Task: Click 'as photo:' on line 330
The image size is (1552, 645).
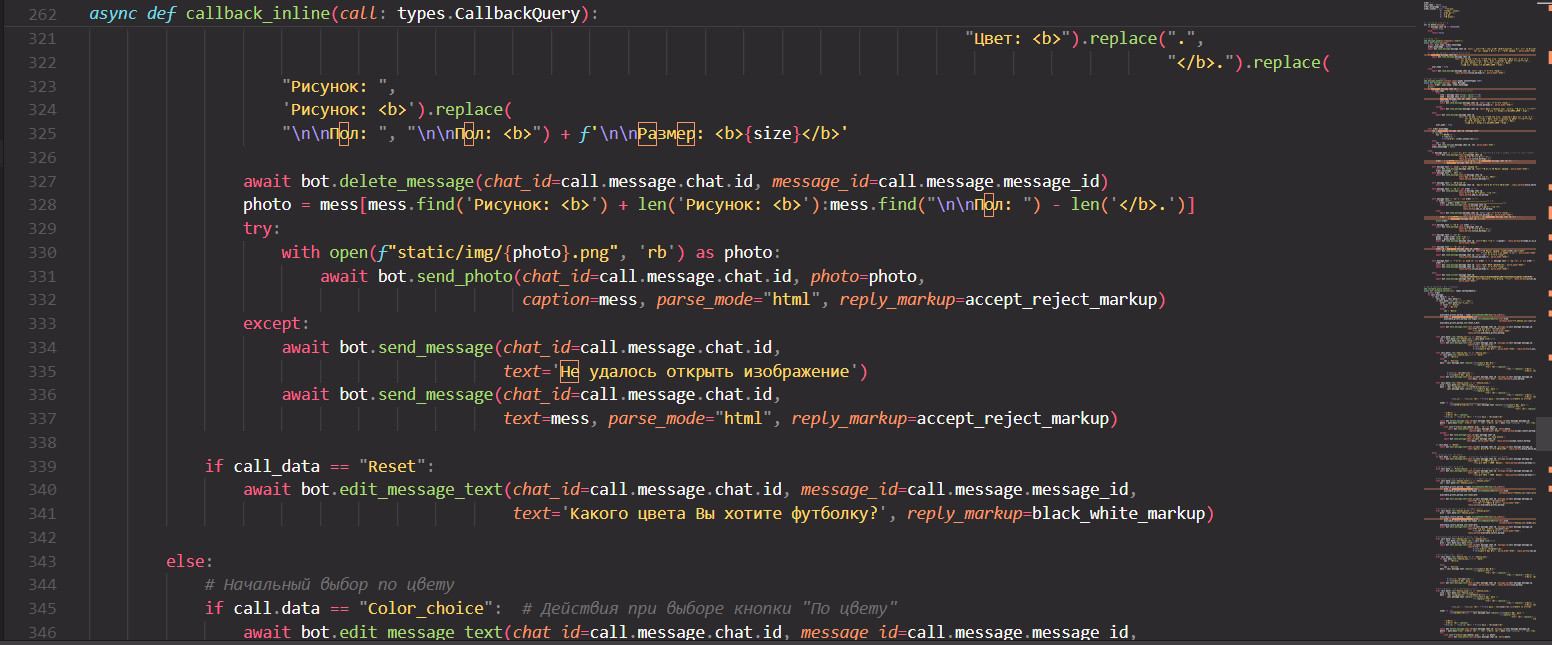Action: (737, 253)
